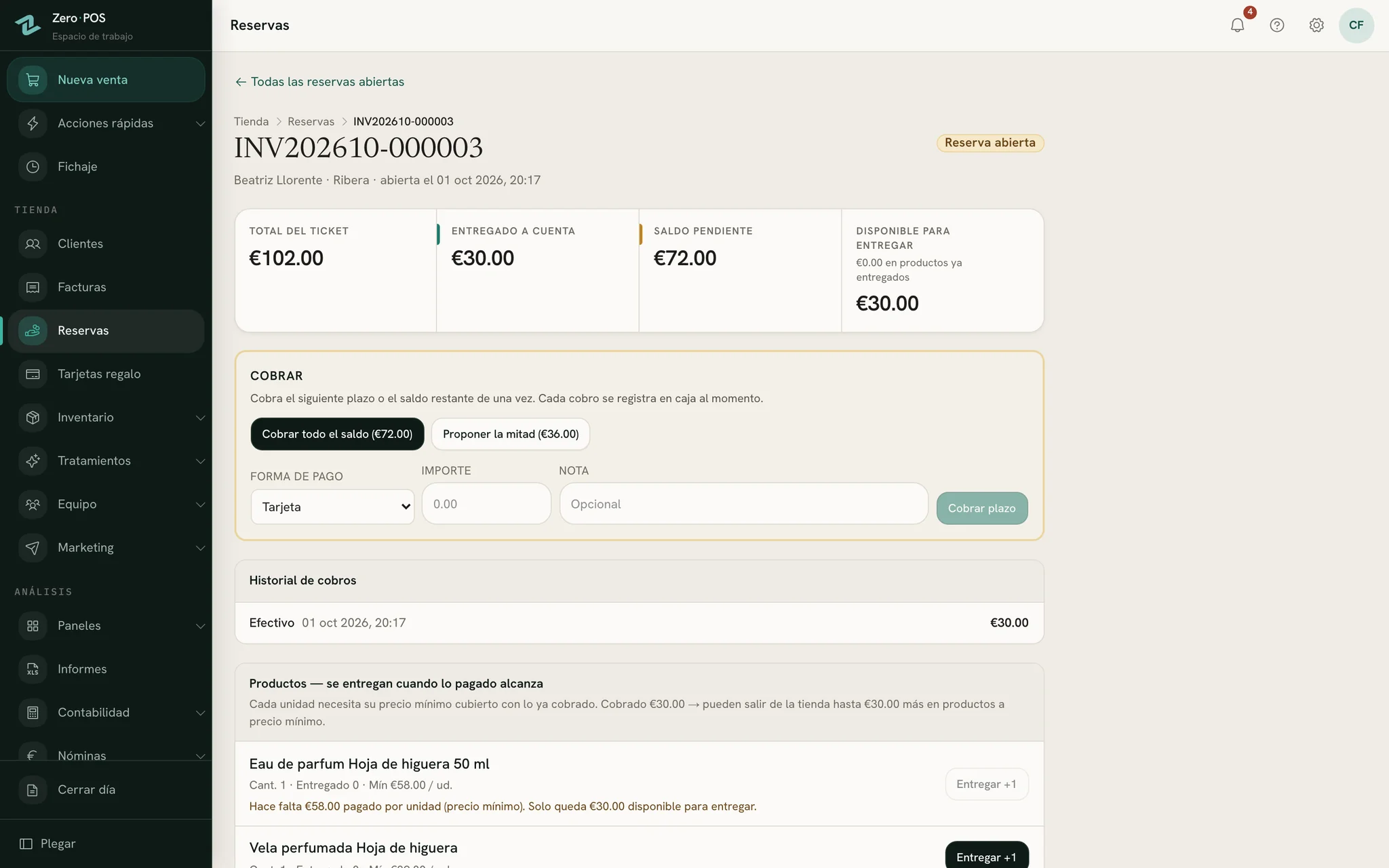This screenshot has width=1389, height=868.
Task: Go back to Todas las reservas abiertas
Action: pyautogui.click(x=319, y=81)
